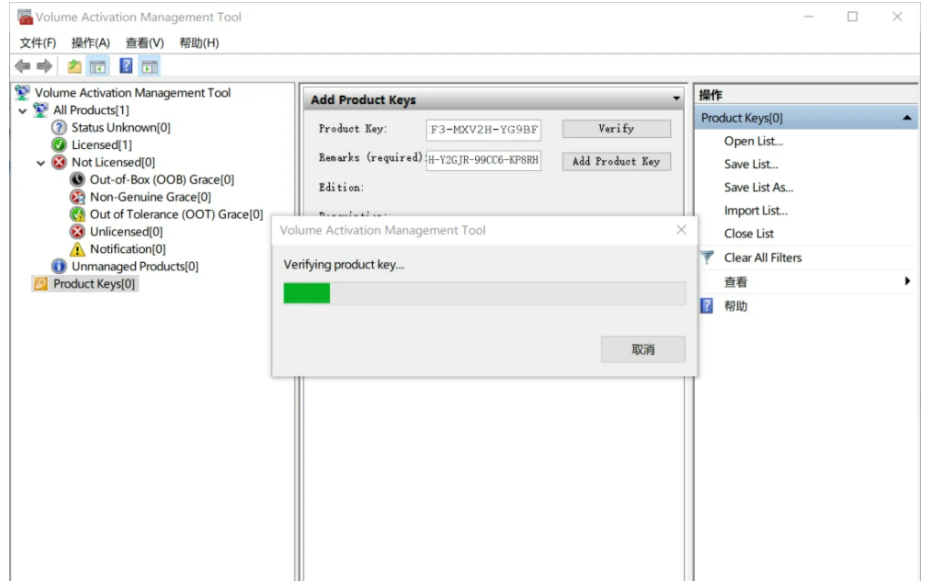Select Product Keys[0] in the tree
The width and height of the screenshot is (925, 581).
click(94, 284)
